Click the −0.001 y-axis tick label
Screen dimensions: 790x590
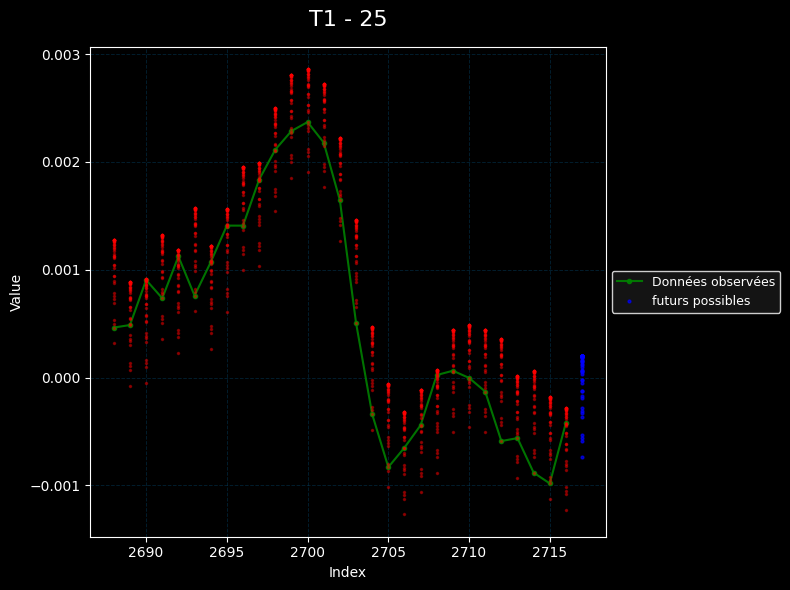(x=56, y=486)
